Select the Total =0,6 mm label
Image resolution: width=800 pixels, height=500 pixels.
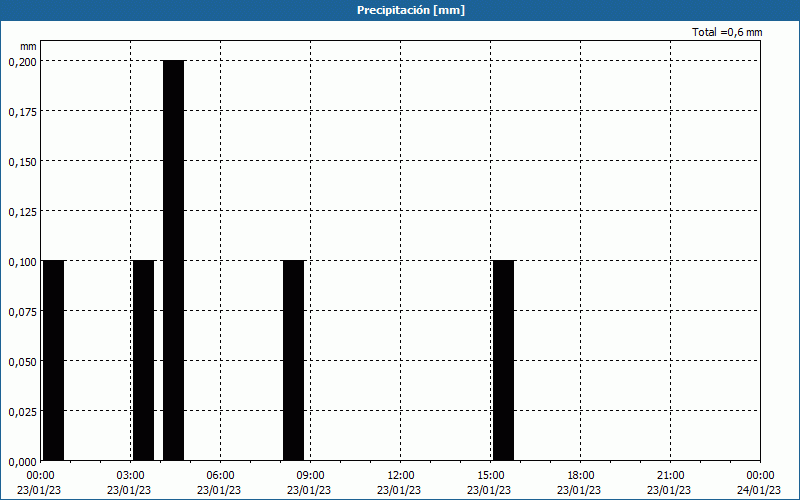click(727, 32)
